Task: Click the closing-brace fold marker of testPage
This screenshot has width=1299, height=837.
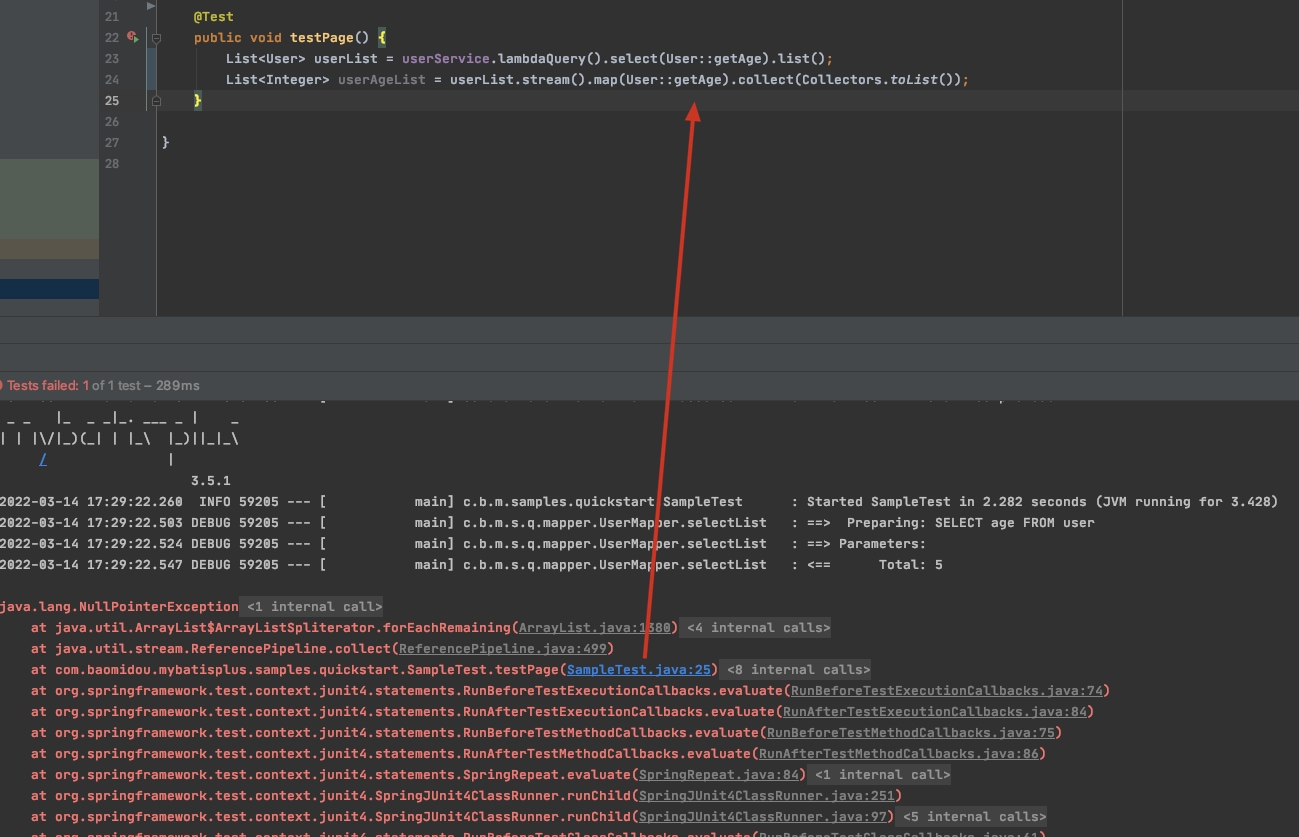Action: pos(156,101)
